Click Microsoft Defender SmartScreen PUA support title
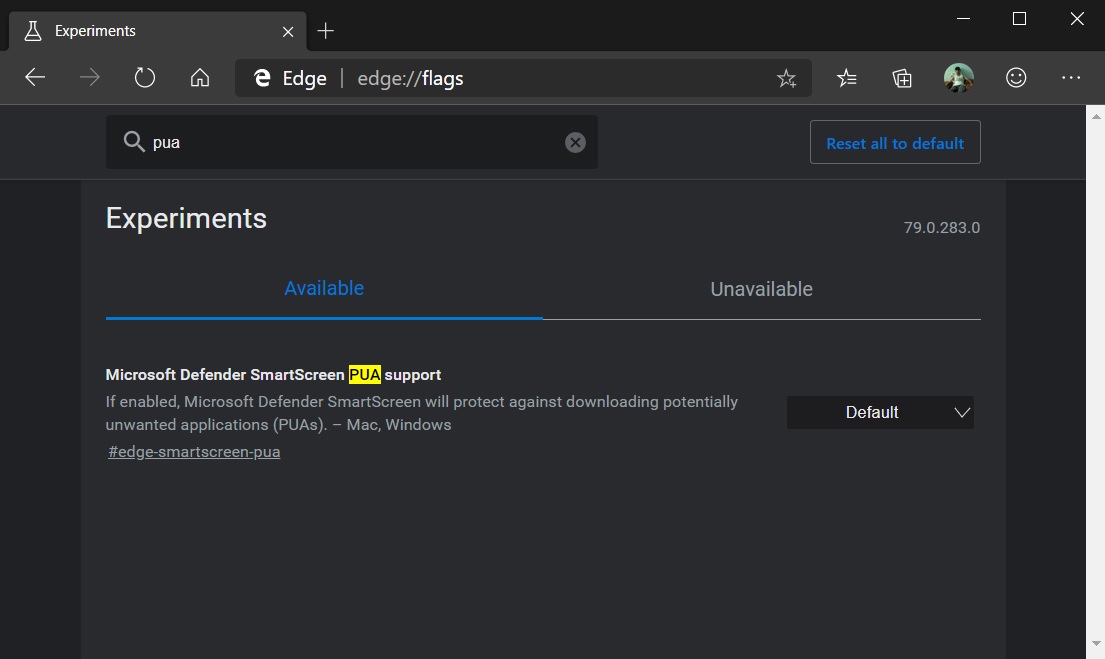 273,374
